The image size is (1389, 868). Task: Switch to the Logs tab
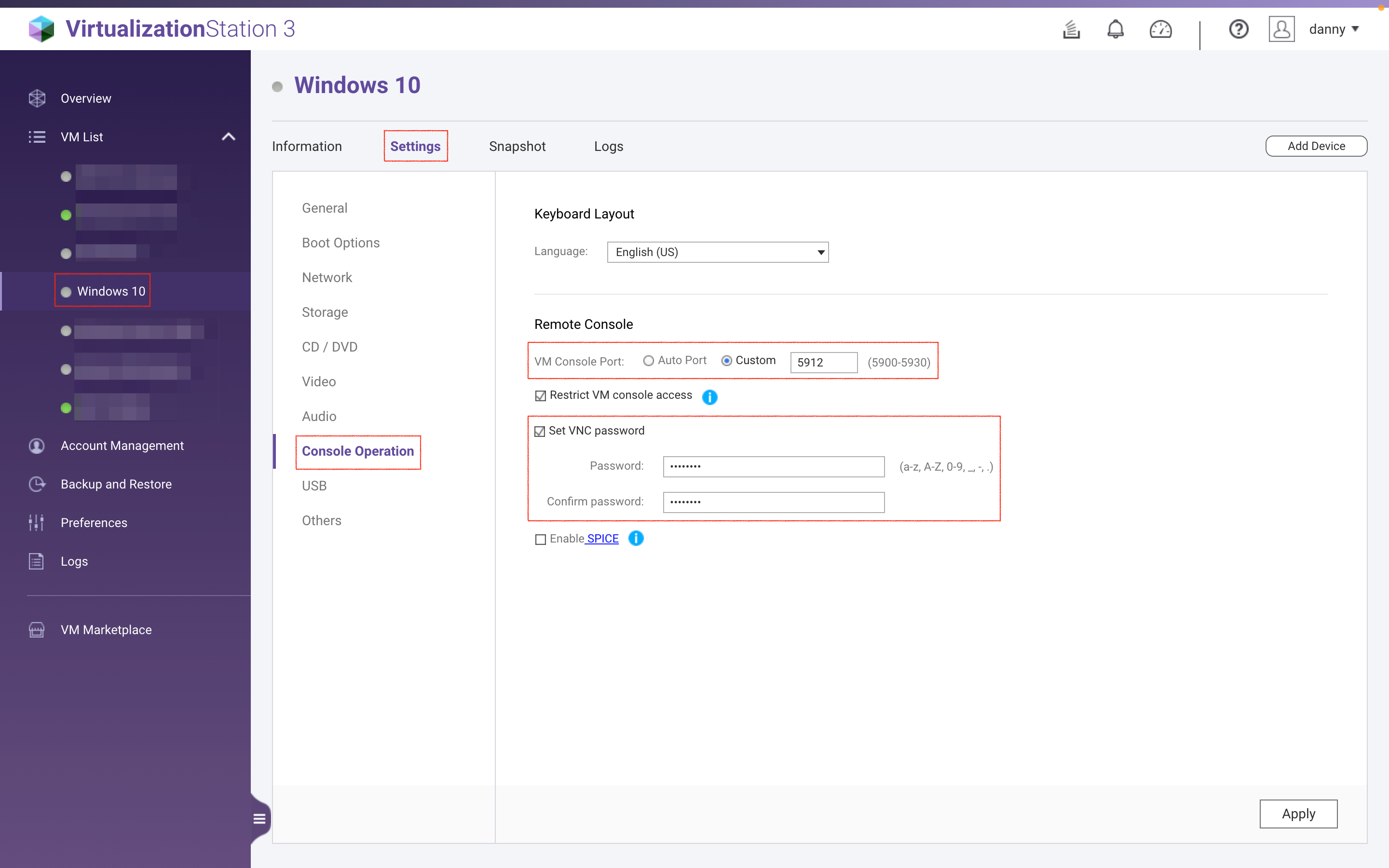point(608,147)
